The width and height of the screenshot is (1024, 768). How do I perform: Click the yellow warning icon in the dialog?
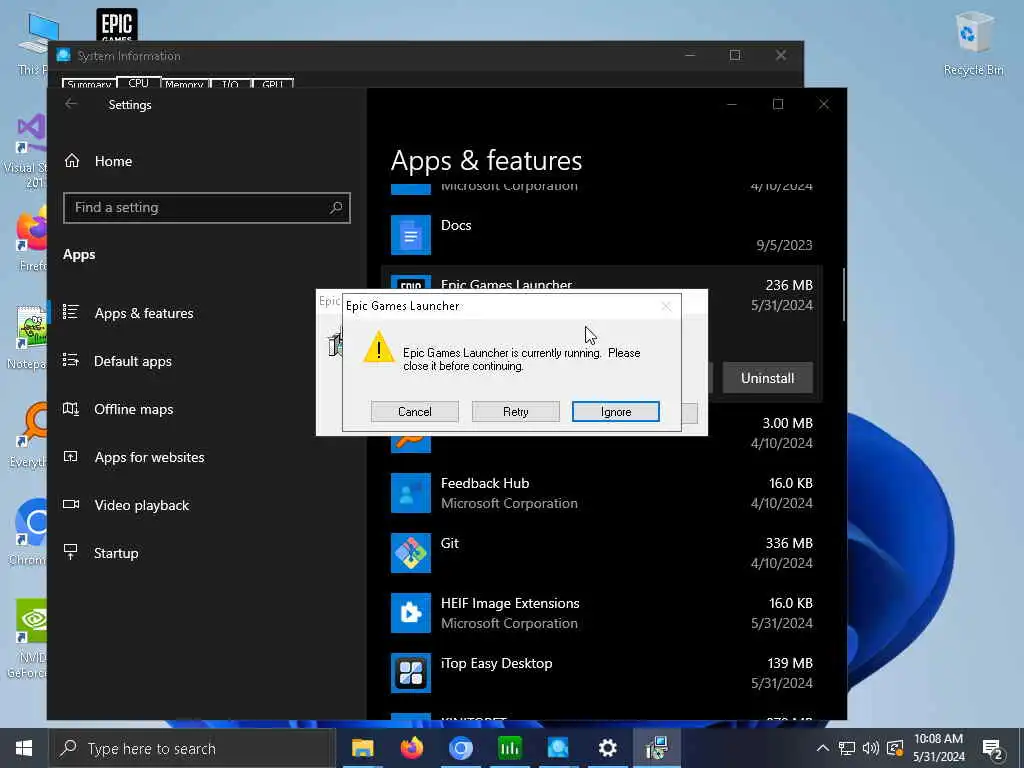tap(379, 346)
